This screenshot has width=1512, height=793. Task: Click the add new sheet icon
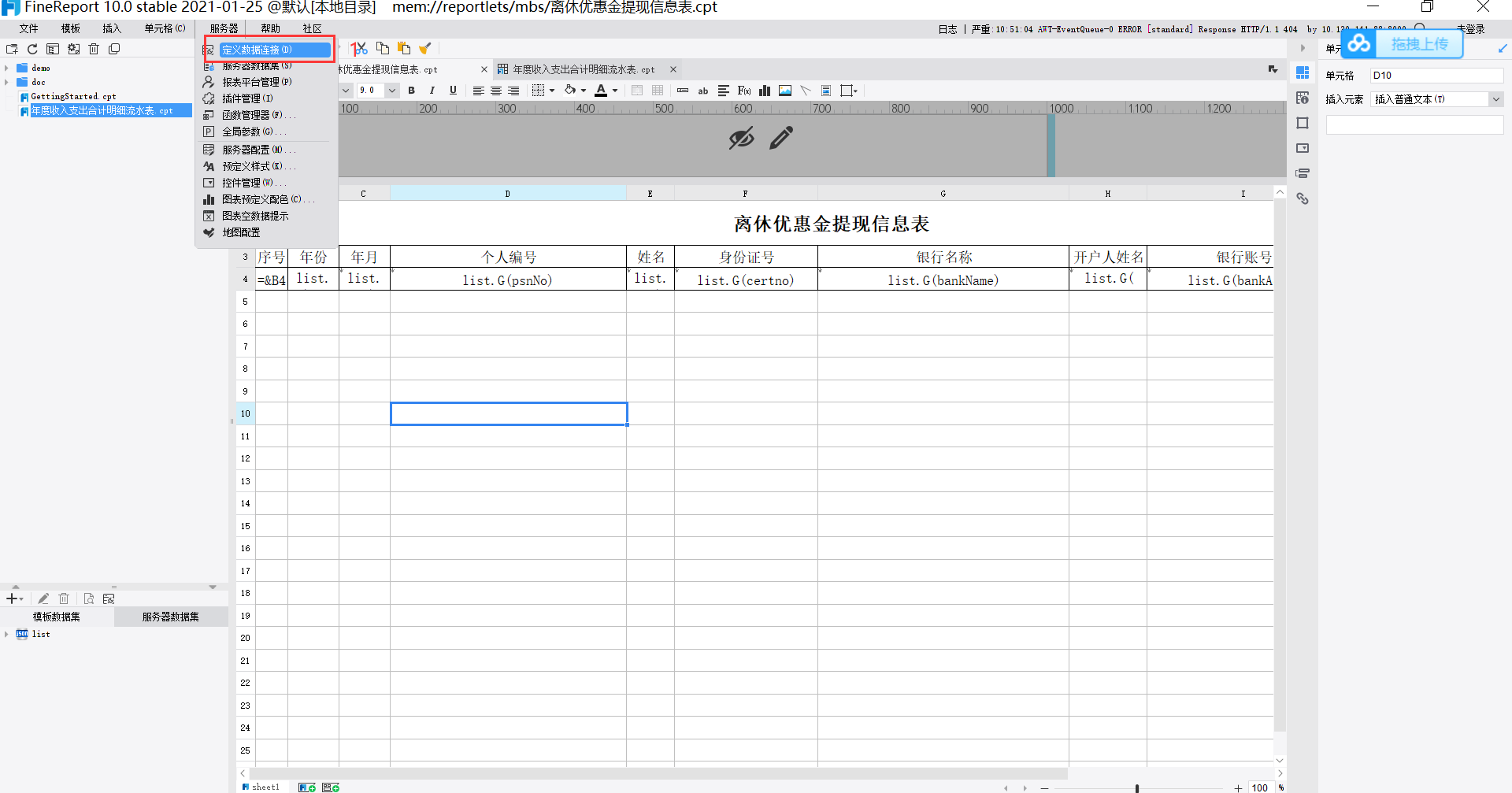point(307,787)
